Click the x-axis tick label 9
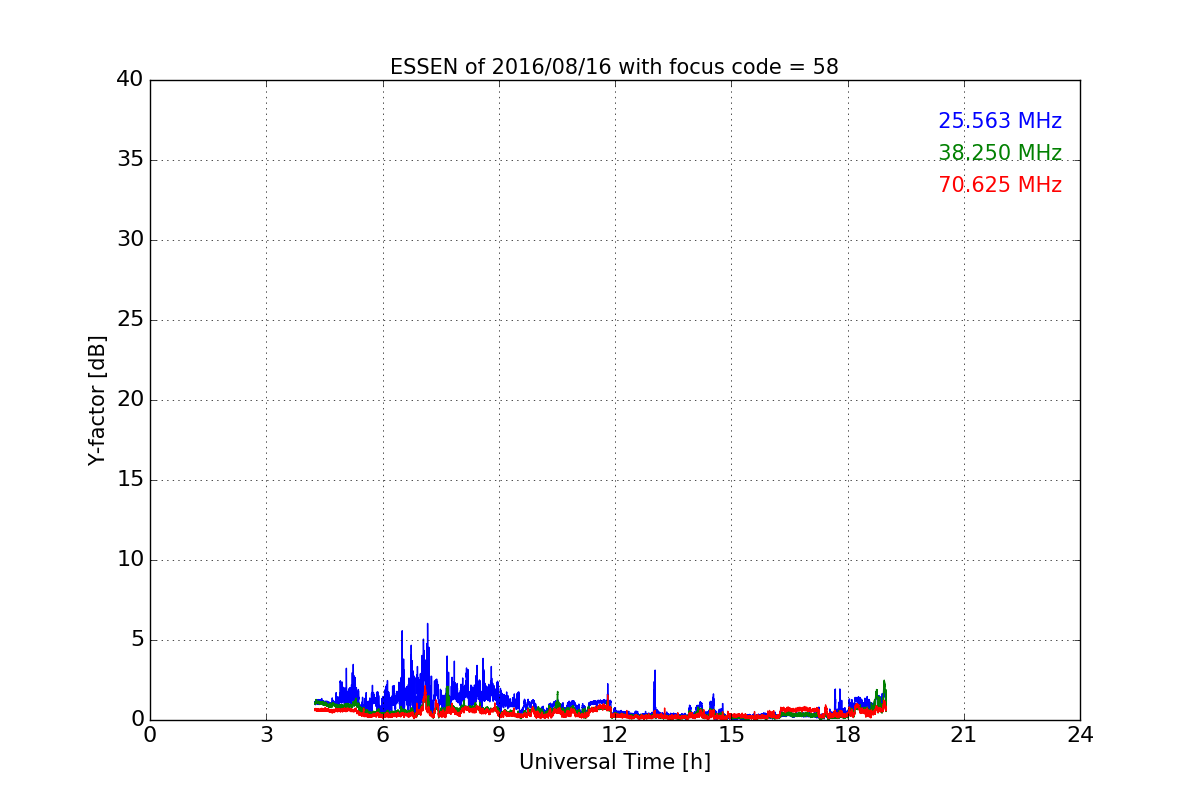The width and height of the screenshot is (1200, 800). click(499, 734)
